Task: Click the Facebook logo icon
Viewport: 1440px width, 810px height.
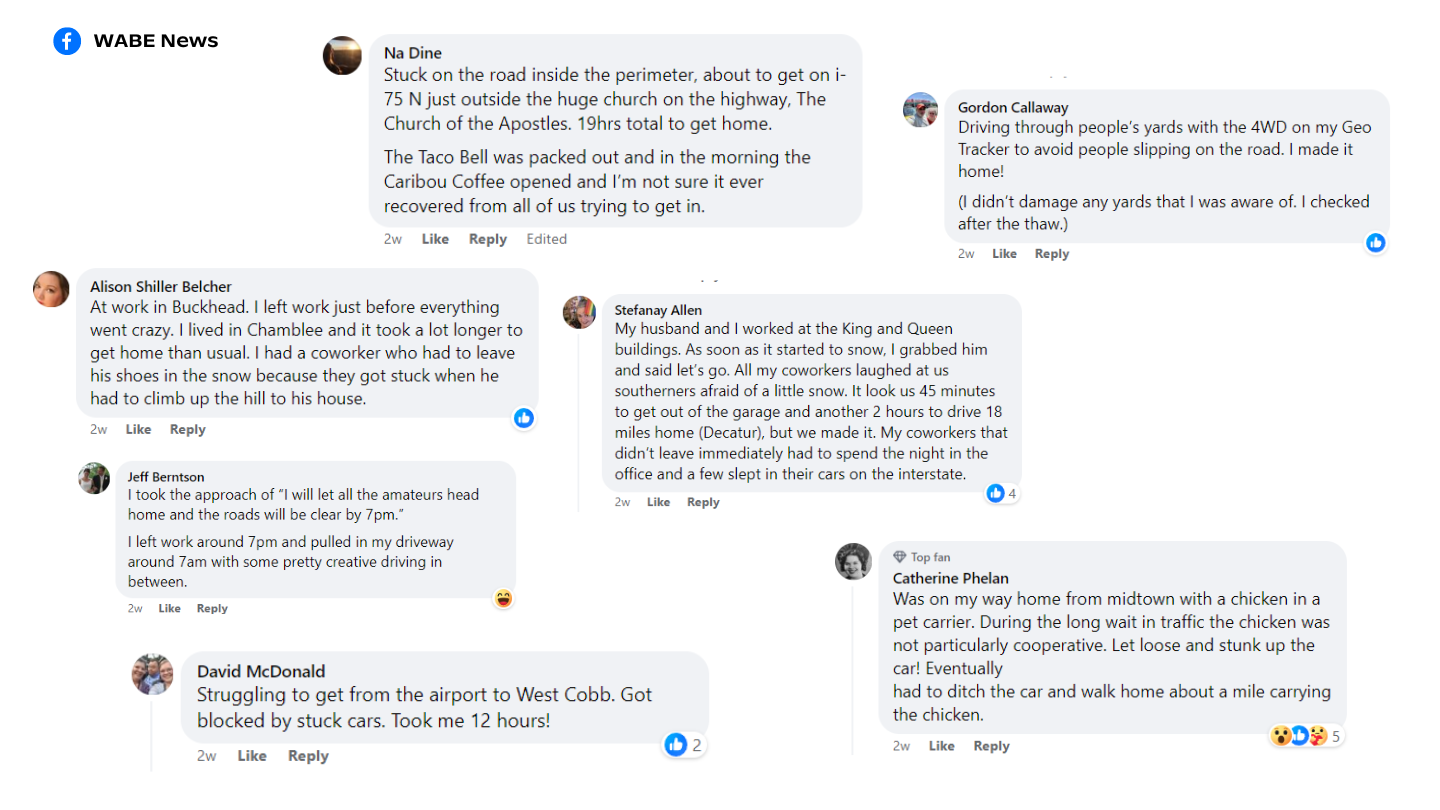Action: click(x=67, y=41)
